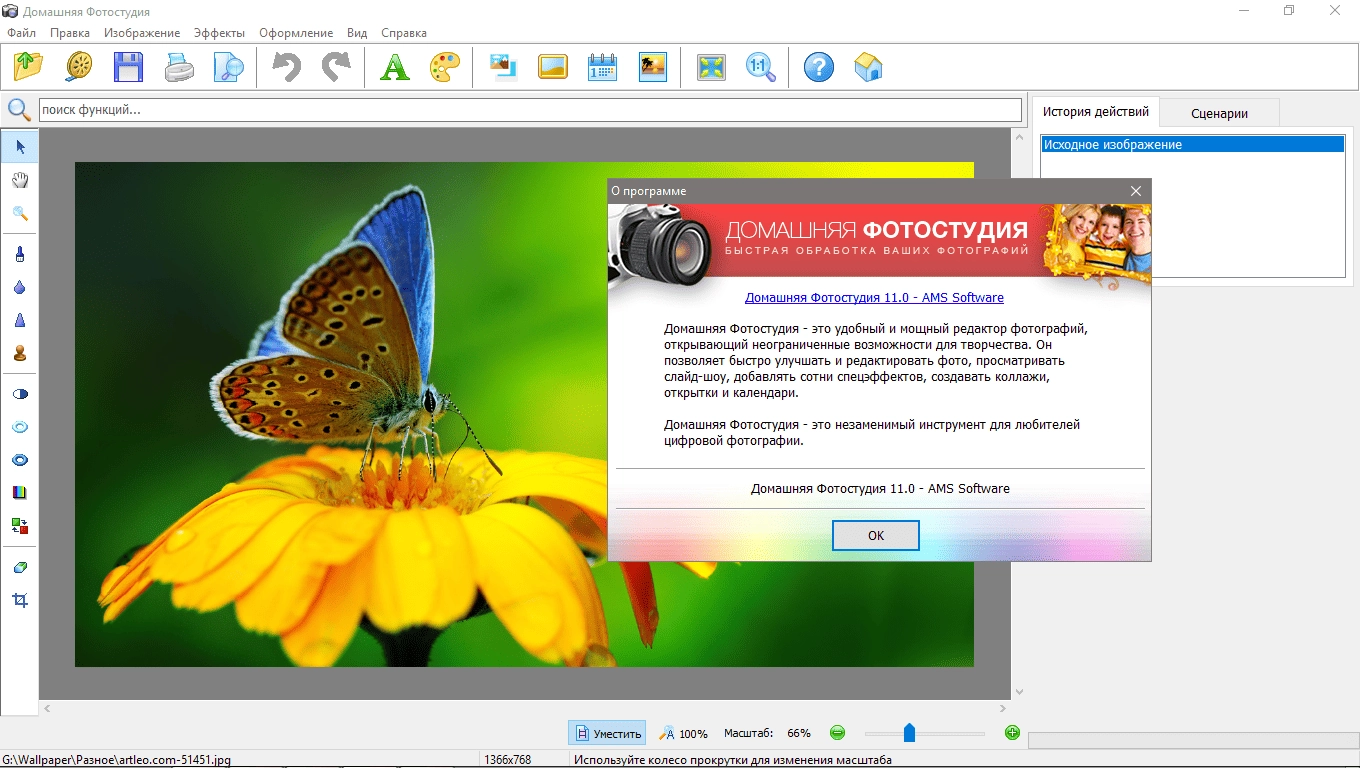Open the Вид menu
Viewport: 1360px width, 768px height.
click(x=357, y=33)
